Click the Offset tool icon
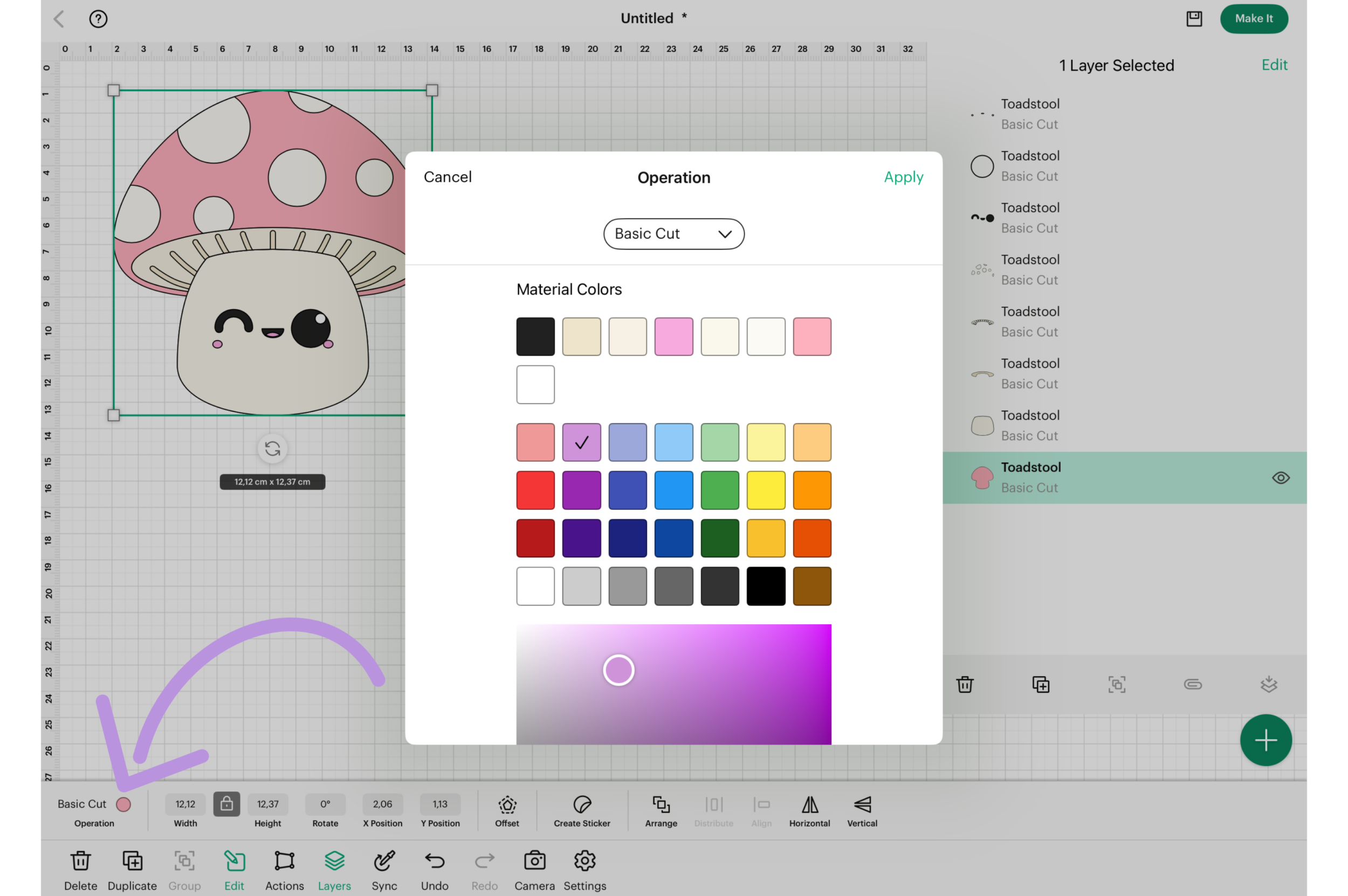 pyautogui.click(x=507, y=804)
